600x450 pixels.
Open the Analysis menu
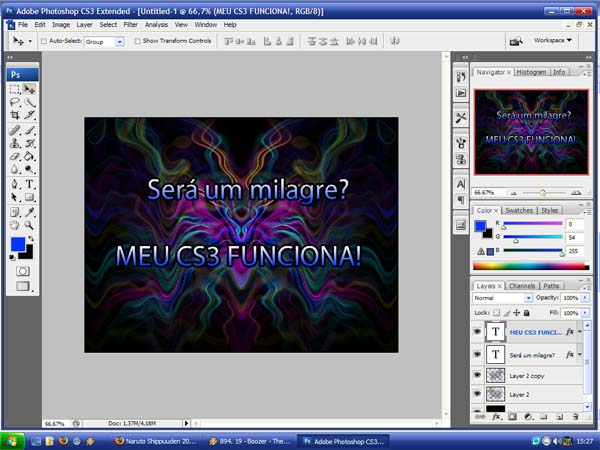pos(156,24)
